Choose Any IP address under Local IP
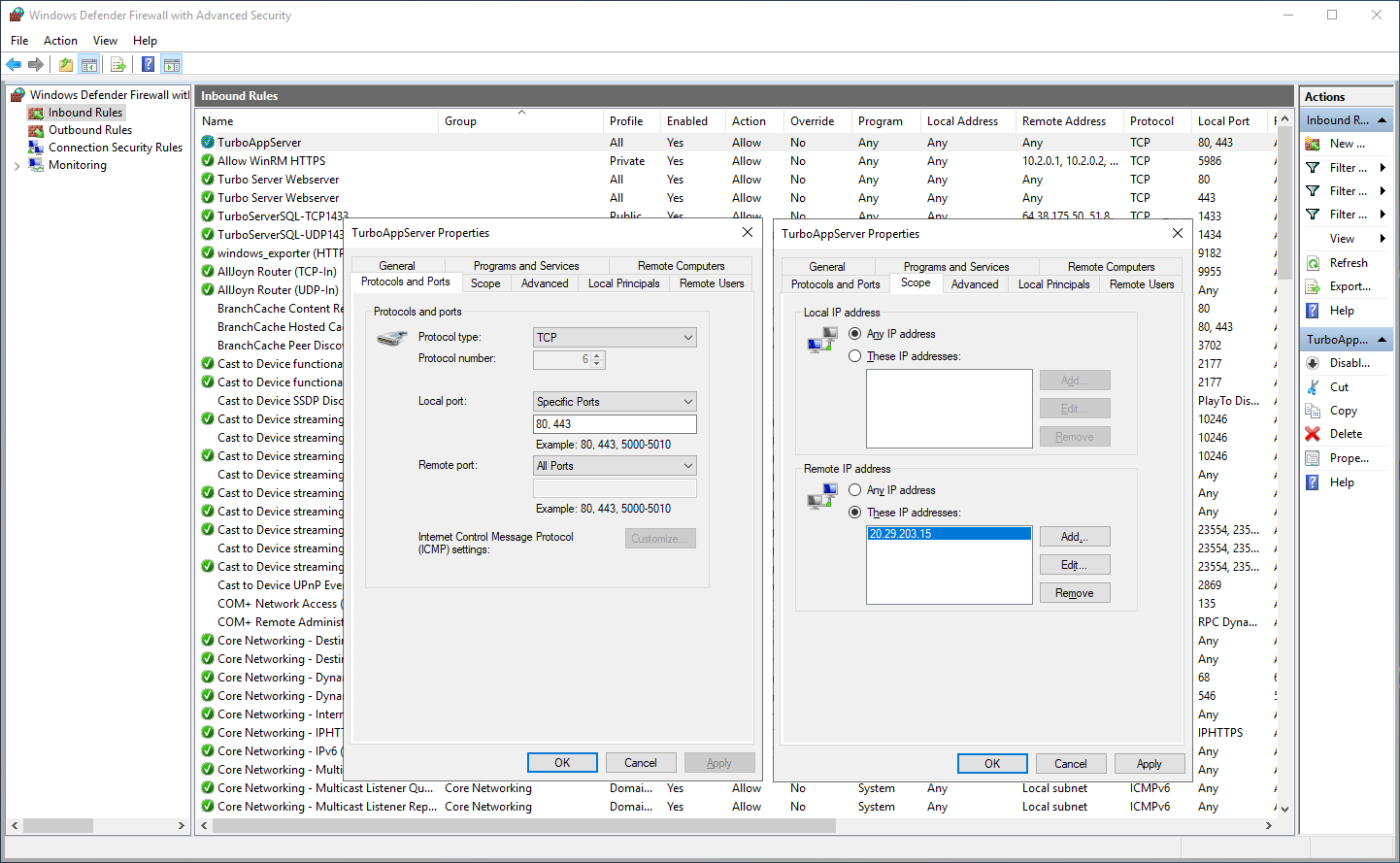This screenshot has width=1400, height=863. click(855, 334)
